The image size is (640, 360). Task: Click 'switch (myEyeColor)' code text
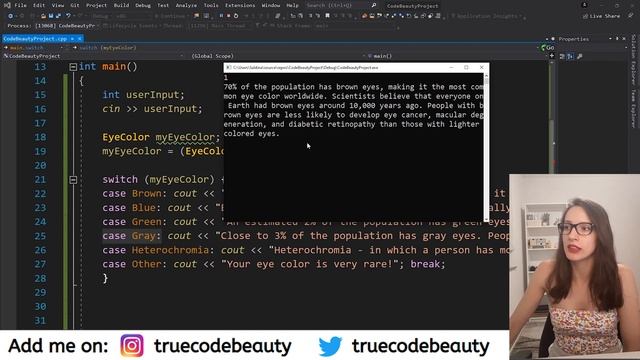pyautogui.click(x=158, y=180)
